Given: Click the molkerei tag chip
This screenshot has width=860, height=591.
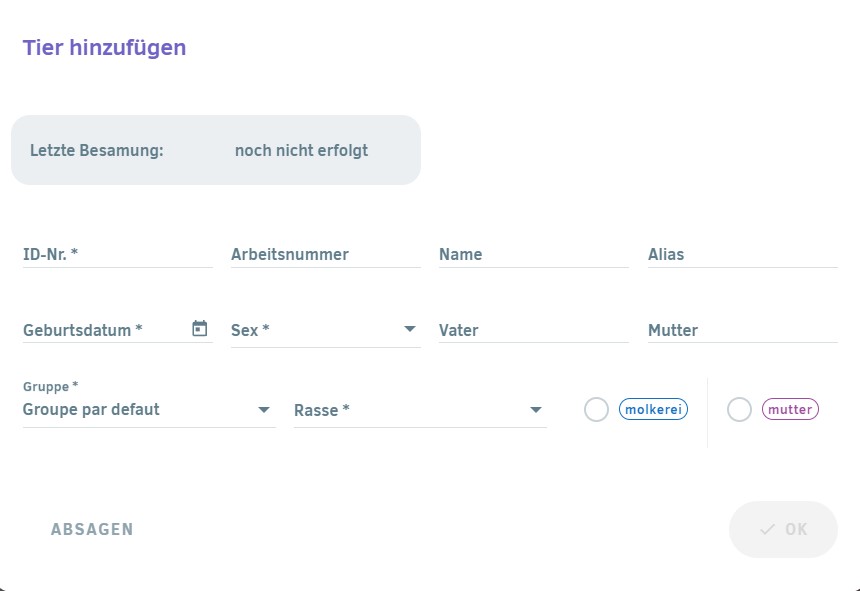Looking at the screenshot, I should tap(653, 410).
